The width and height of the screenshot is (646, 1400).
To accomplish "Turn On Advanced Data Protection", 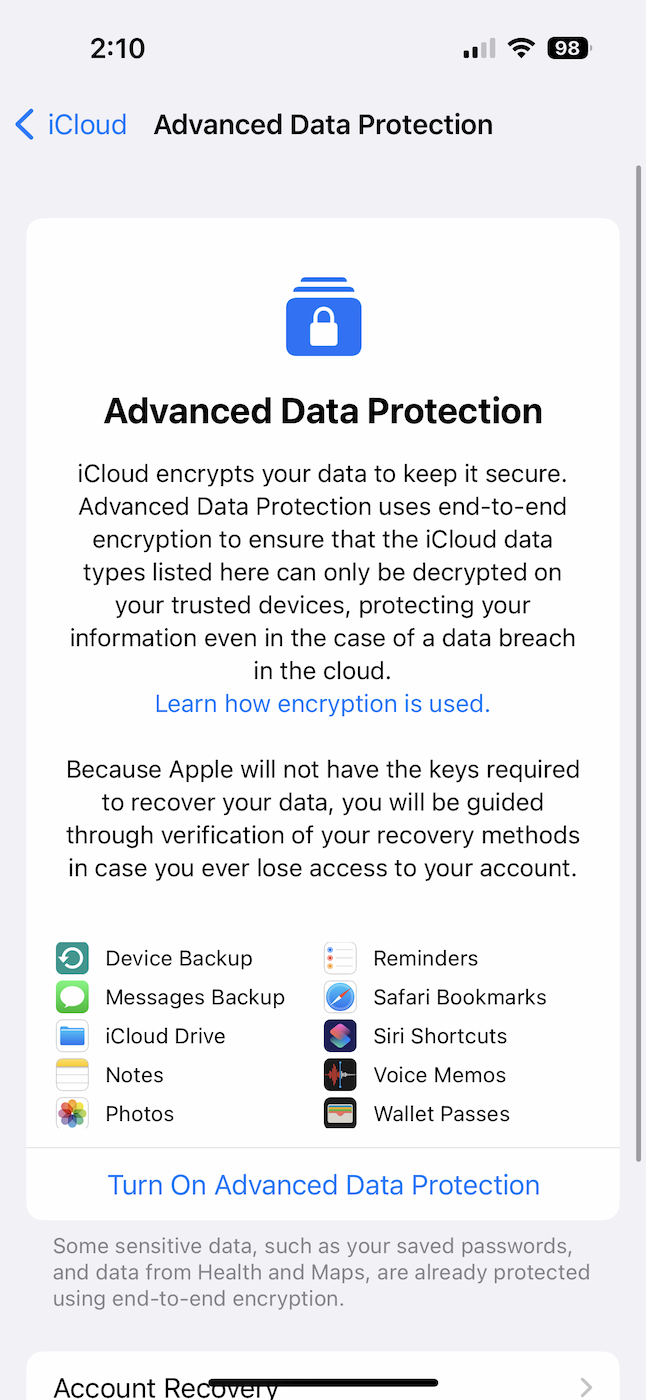I will coord(323,1184).
